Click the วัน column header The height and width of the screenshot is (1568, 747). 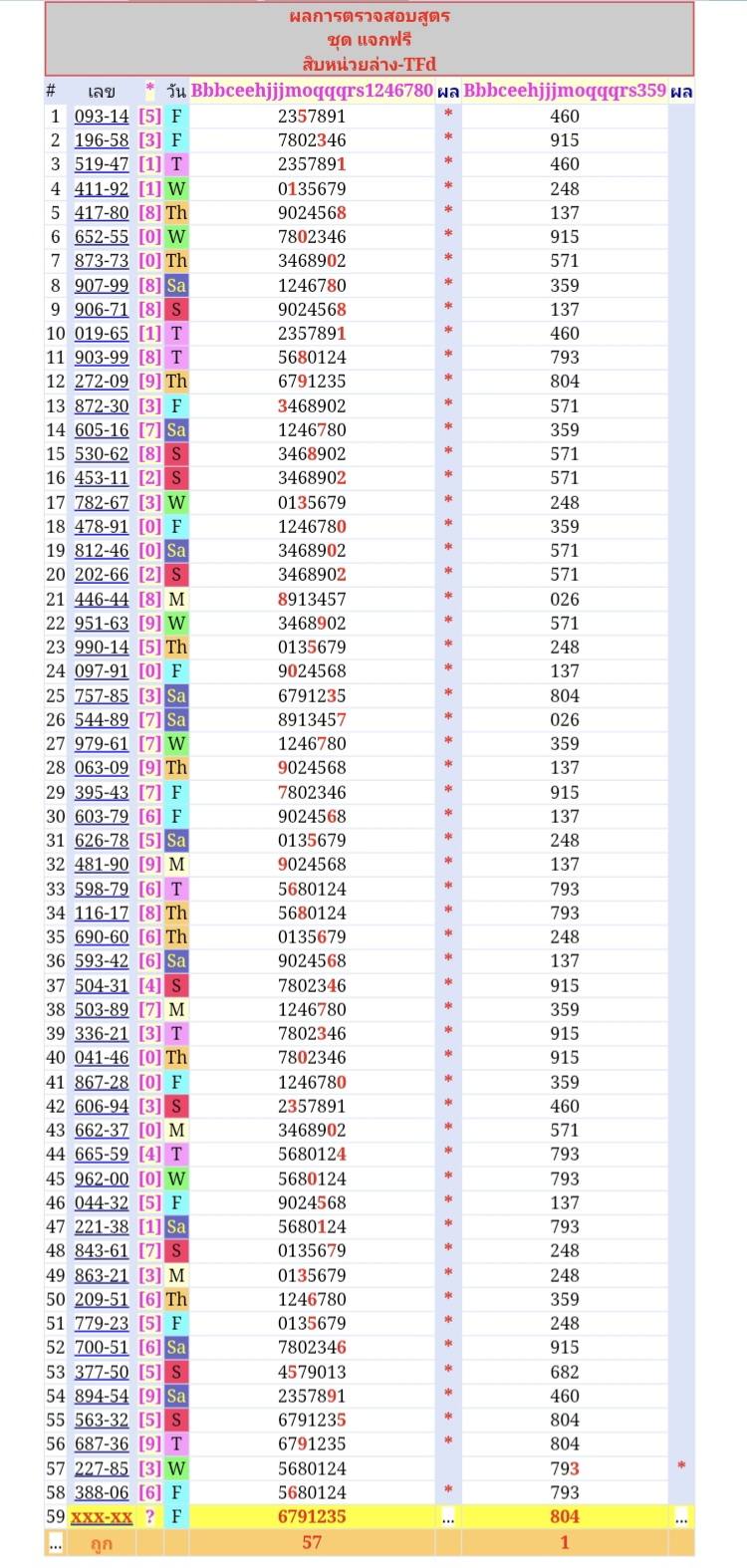click(x=176, y=92)
